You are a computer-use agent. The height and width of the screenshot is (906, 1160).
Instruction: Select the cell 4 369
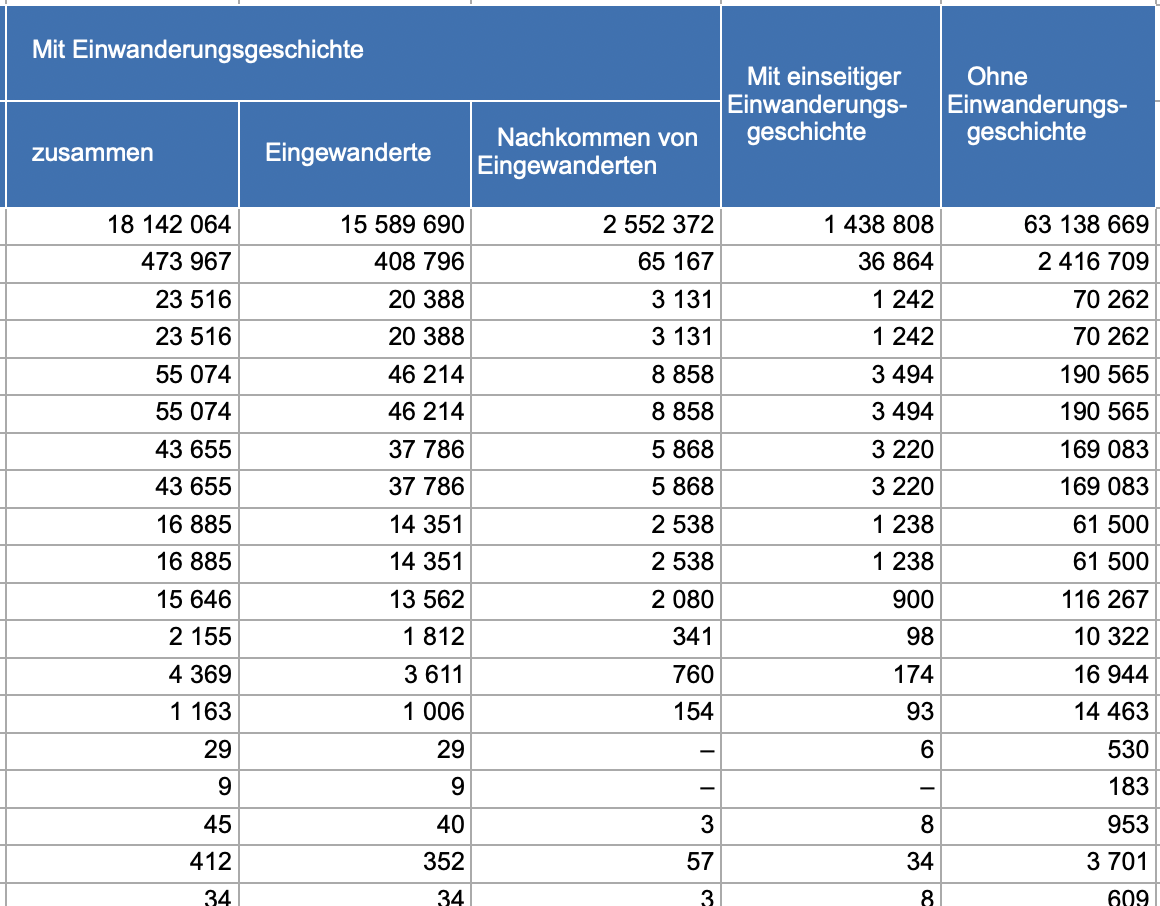click(x=123, y=676)
